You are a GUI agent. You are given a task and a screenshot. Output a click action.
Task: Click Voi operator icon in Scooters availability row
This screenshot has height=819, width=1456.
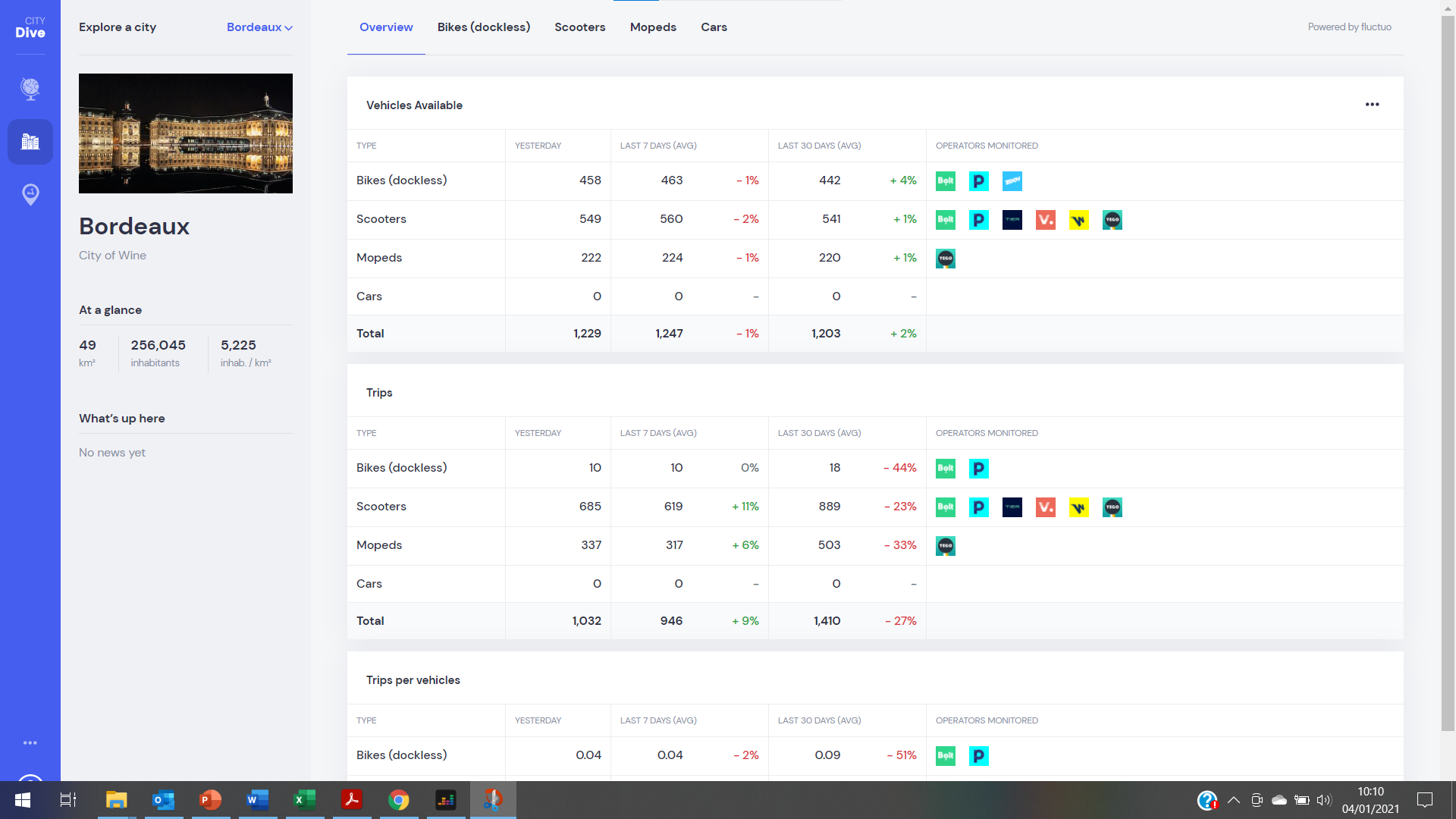click(1046, 220)
